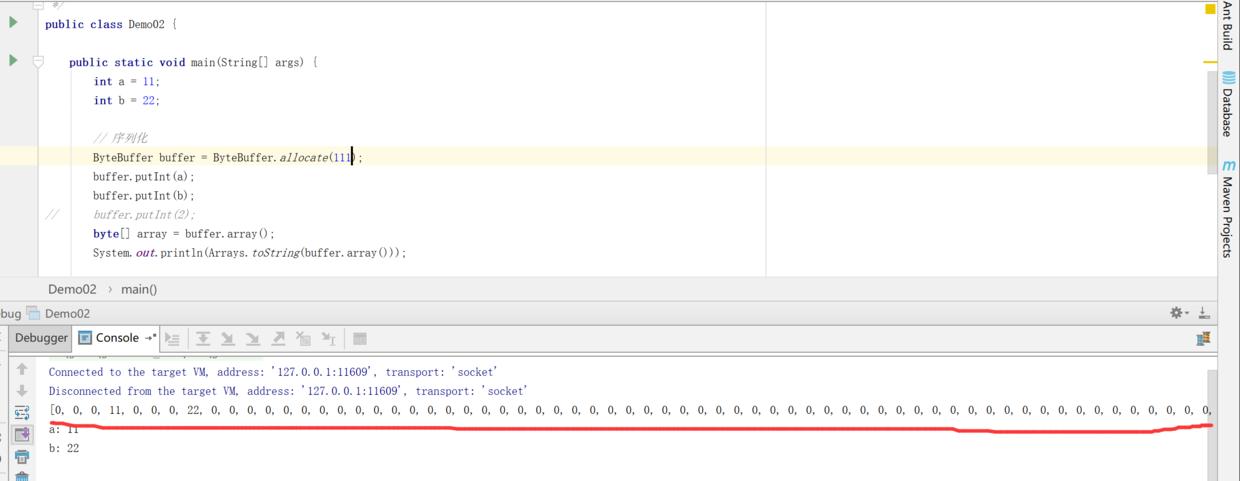Clear console with trash icon

[22, 477]
